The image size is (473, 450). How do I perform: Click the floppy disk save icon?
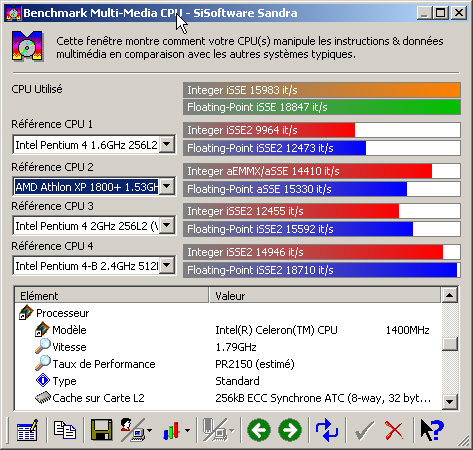click(101, 430)
